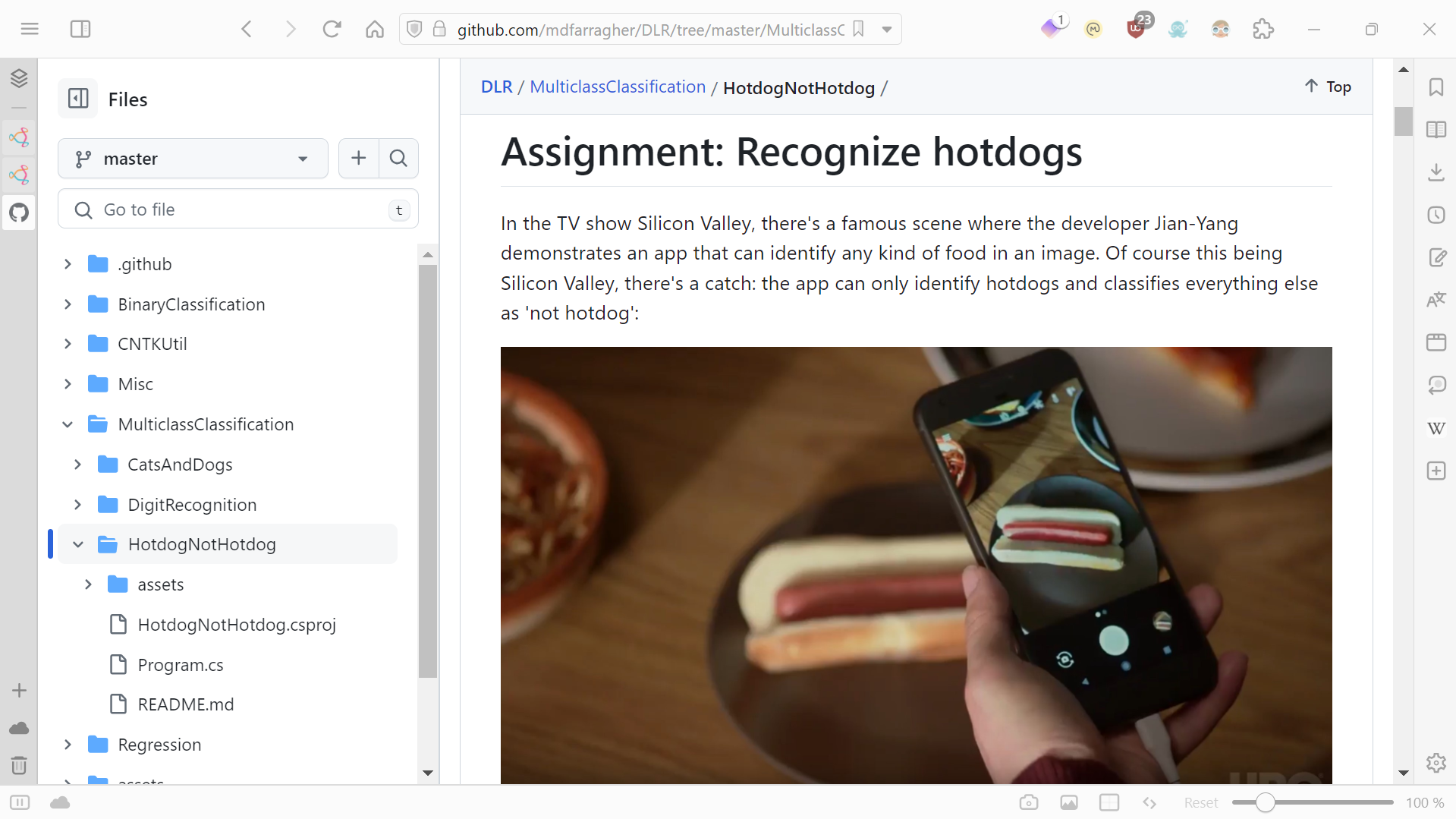Select README.md in the file tree
The width and height of the screenshot is (1456, 819).
tap(186, 704)
